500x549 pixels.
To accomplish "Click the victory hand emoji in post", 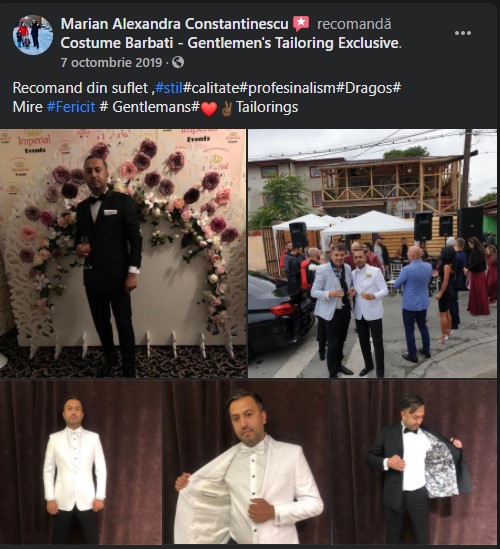I will (227, 108).
